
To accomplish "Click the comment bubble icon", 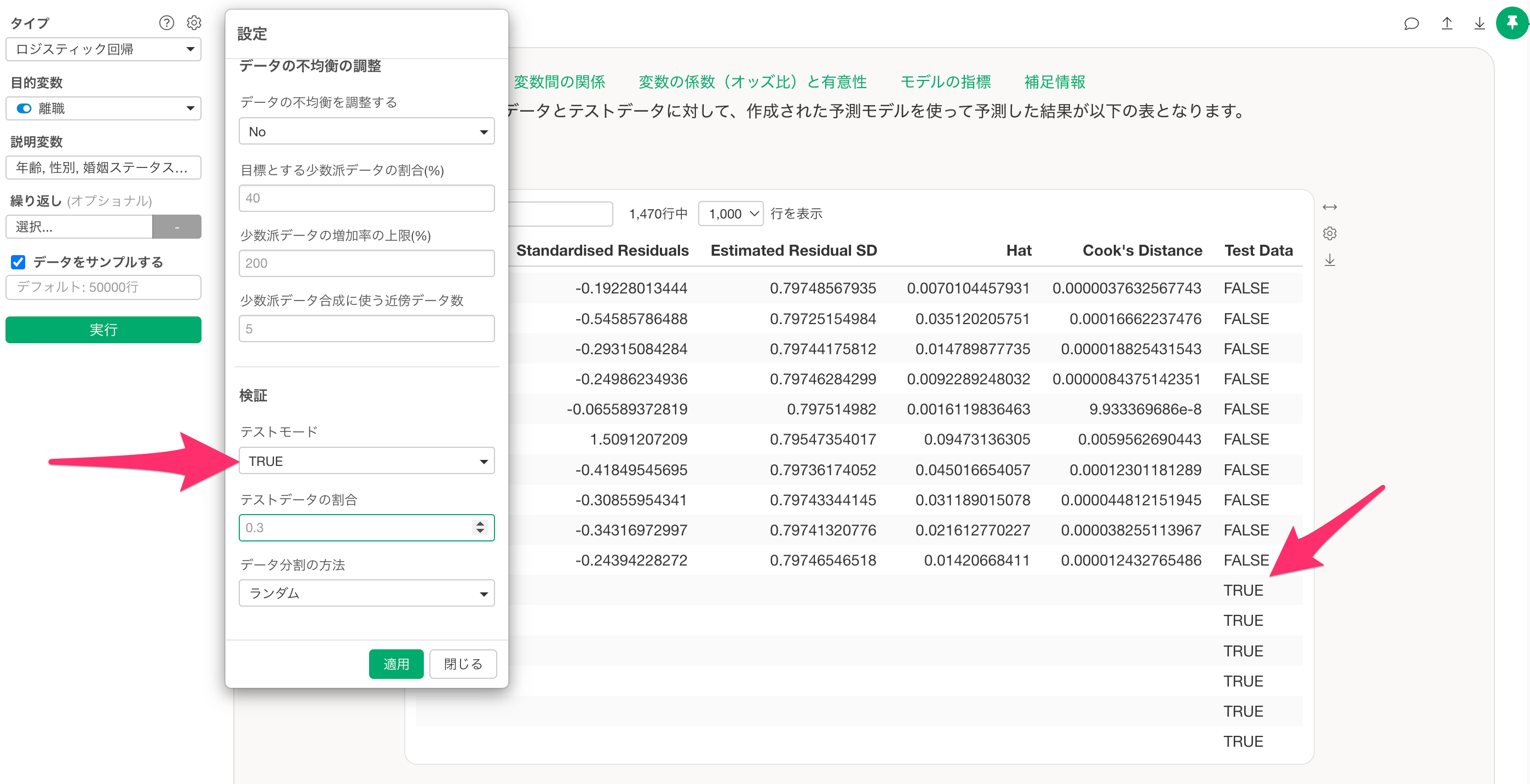I will tap(1411, 24).
